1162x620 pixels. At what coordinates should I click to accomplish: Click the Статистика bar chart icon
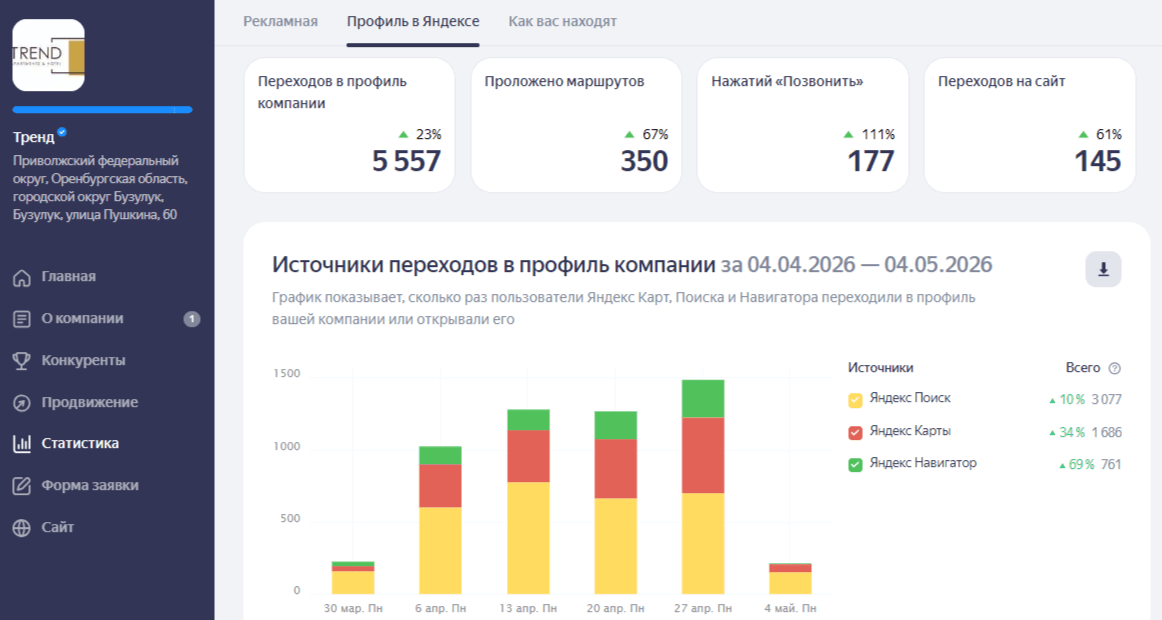(x=21, y=444)
